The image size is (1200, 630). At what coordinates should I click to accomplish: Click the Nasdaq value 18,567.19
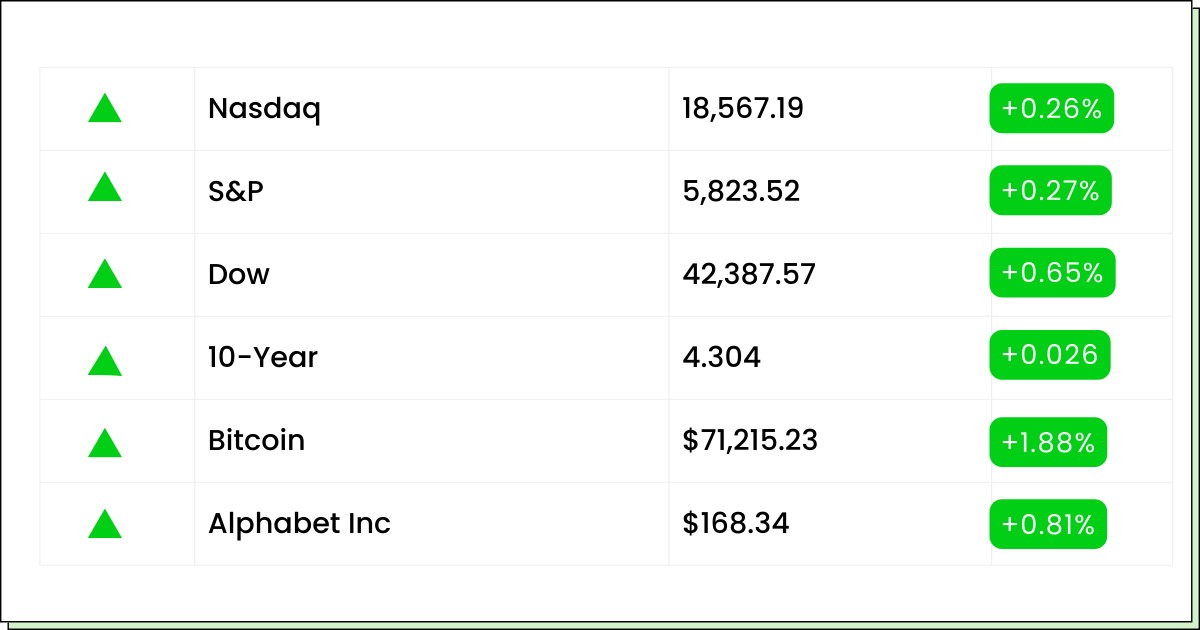(743, 109)
